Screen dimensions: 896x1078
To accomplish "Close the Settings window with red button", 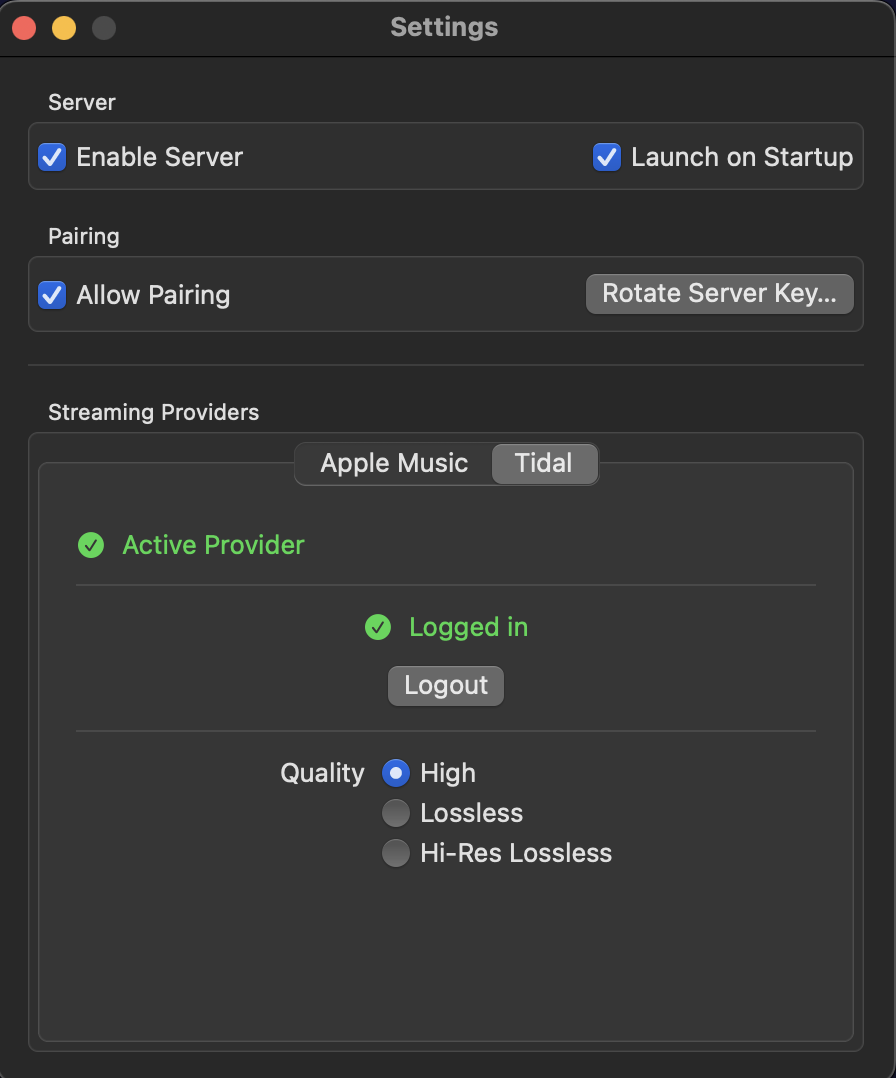I will coord(24,28).
